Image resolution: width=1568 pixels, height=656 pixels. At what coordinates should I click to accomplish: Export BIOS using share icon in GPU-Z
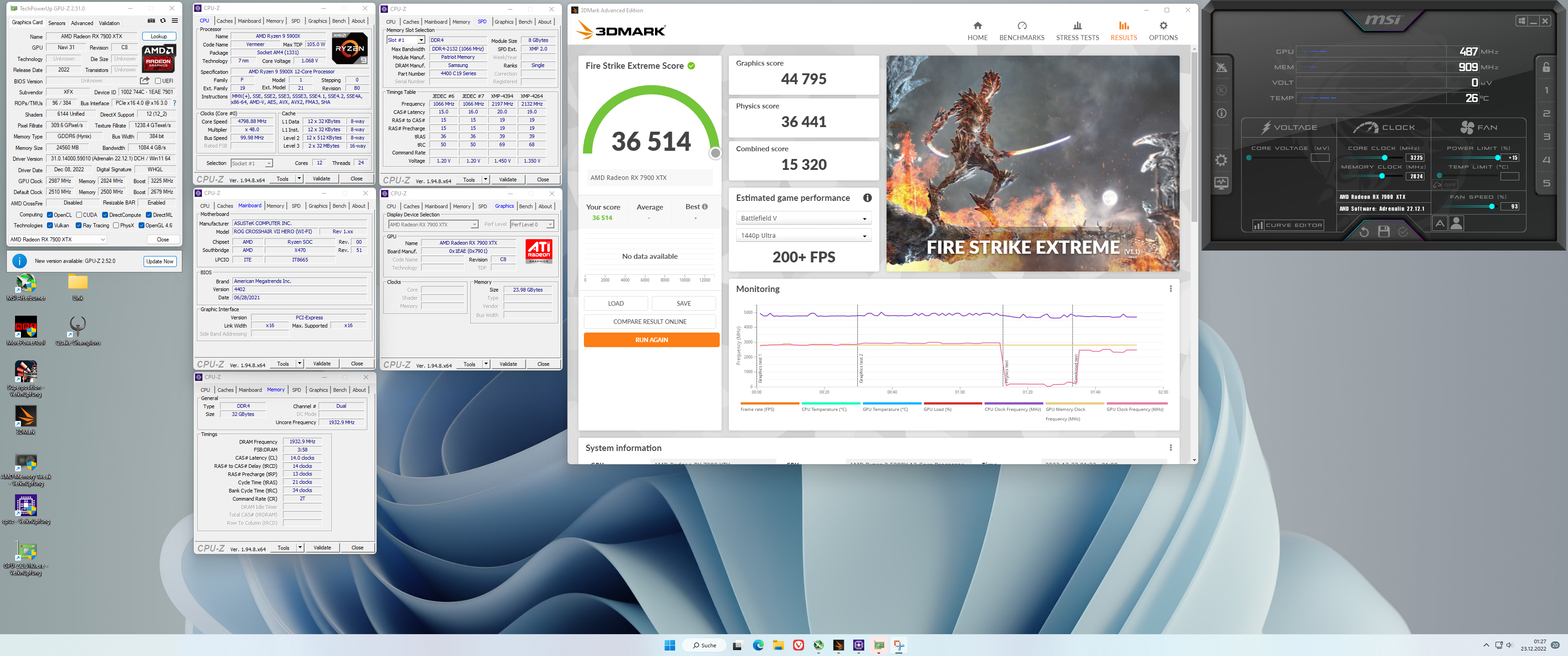pos(144,80)
